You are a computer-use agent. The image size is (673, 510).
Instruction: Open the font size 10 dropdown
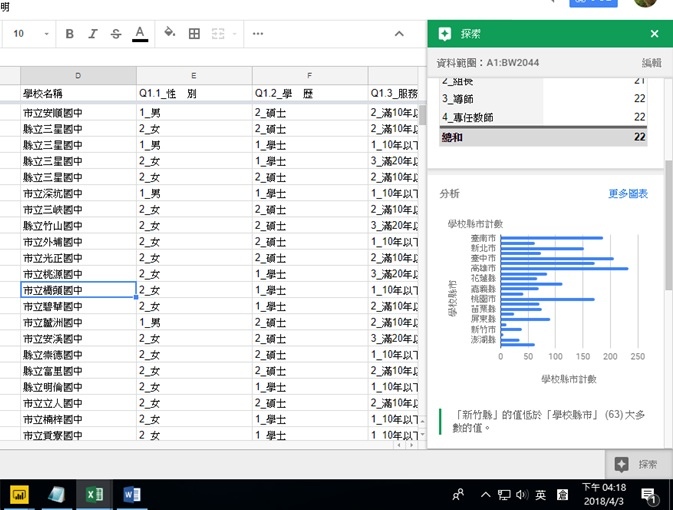click(x=31, y=33)
